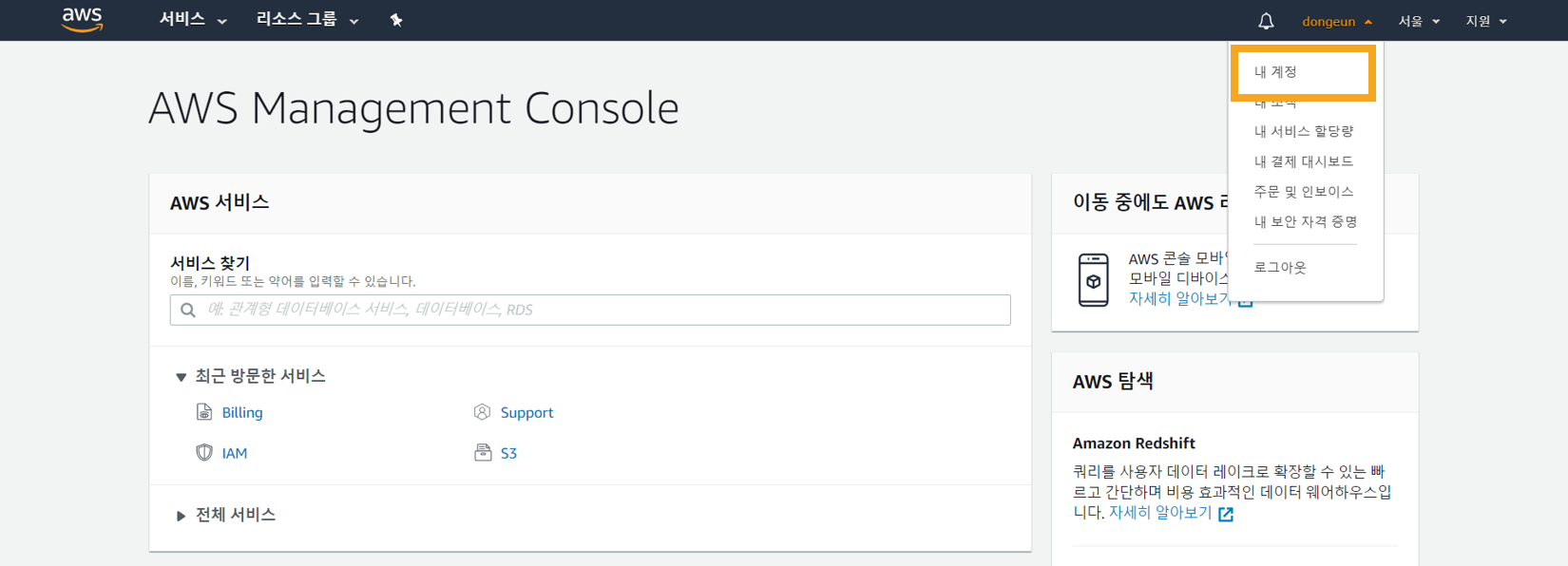1568x566 pixels.
Task: Click the AWS logo in the header
Action: tap(83, 19)
